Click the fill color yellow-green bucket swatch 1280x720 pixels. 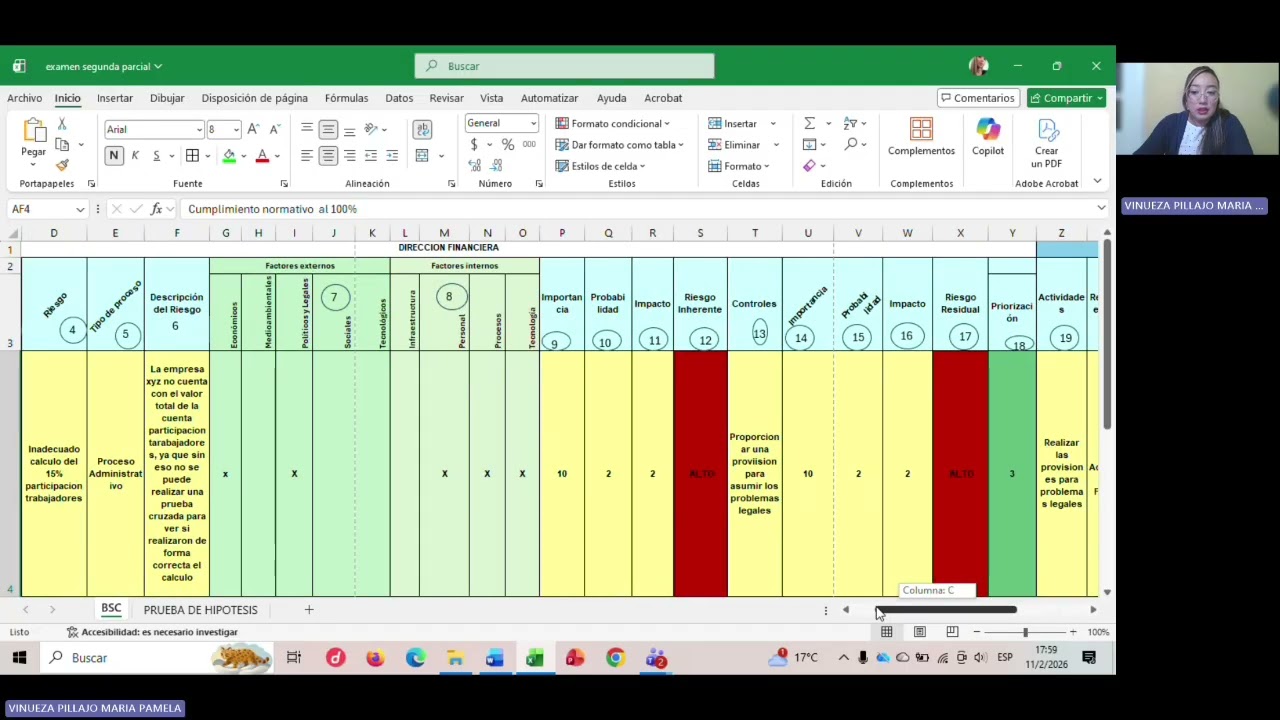click(229, 156)
